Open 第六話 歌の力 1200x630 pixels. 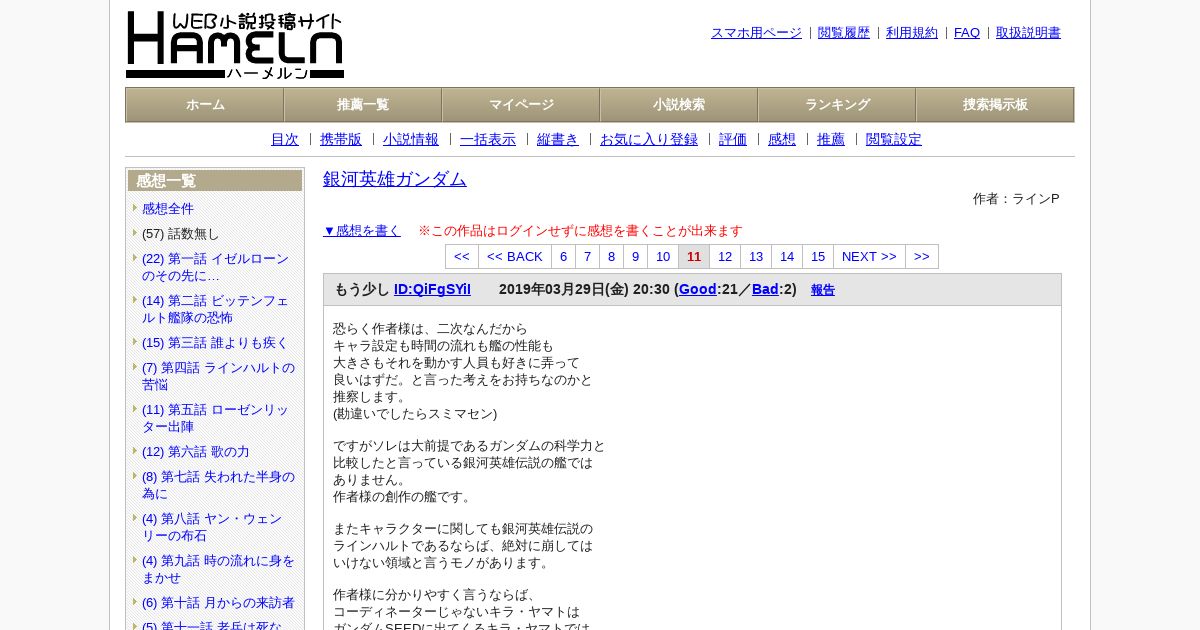click(196, 452)
